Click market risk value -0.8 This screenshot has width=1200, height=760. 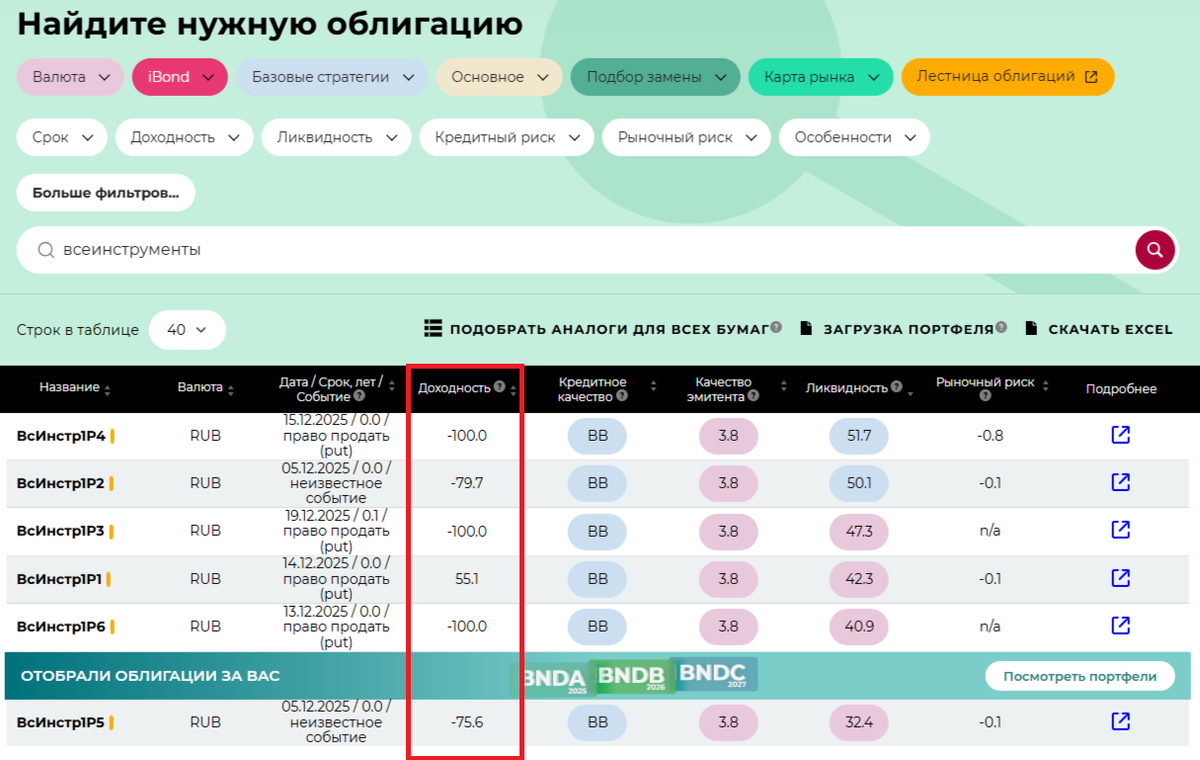coord(990,436)
